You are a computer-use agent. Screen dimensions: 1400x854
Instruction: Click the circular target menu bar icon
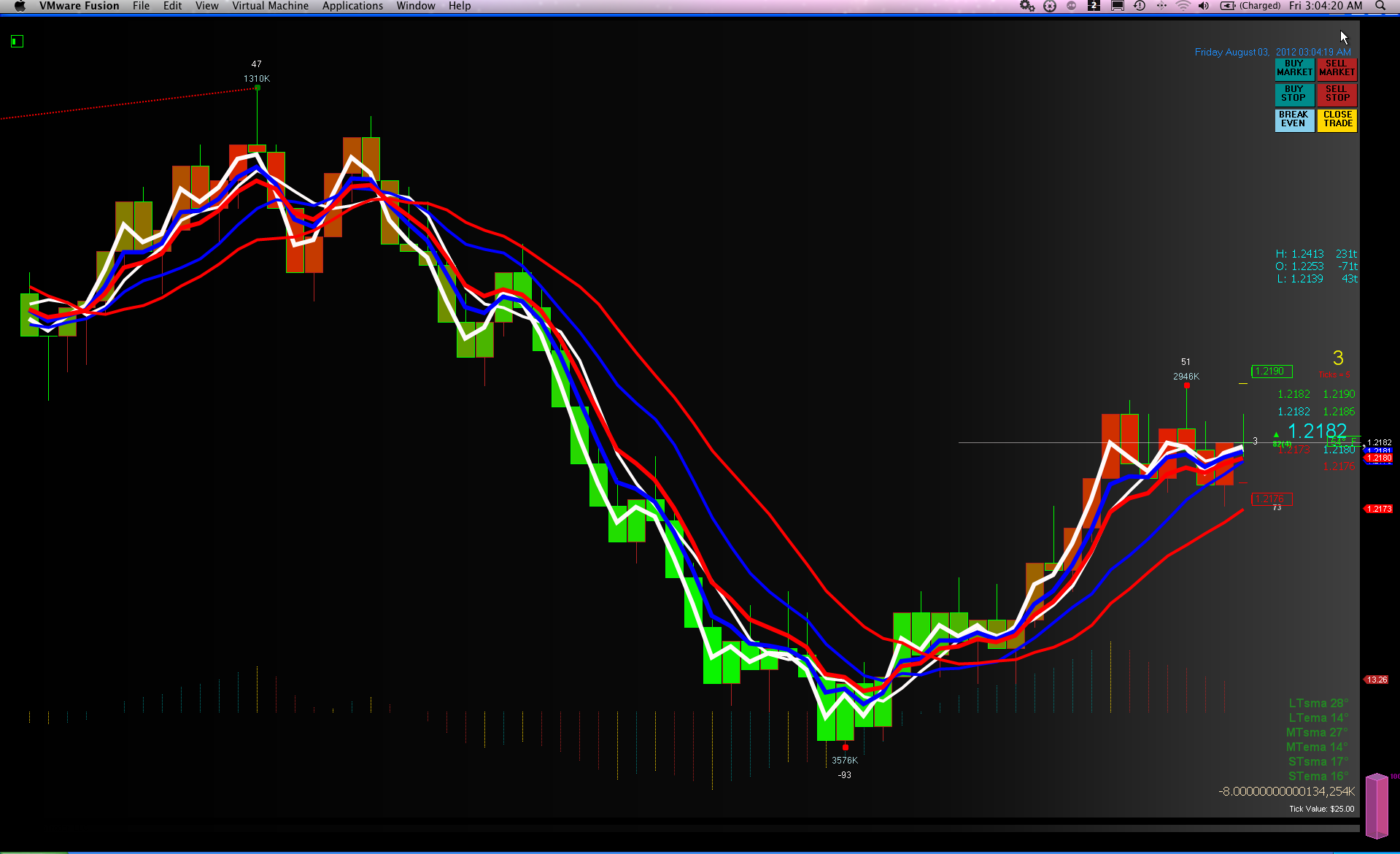pyautogui.click(x=1050, y=6)
